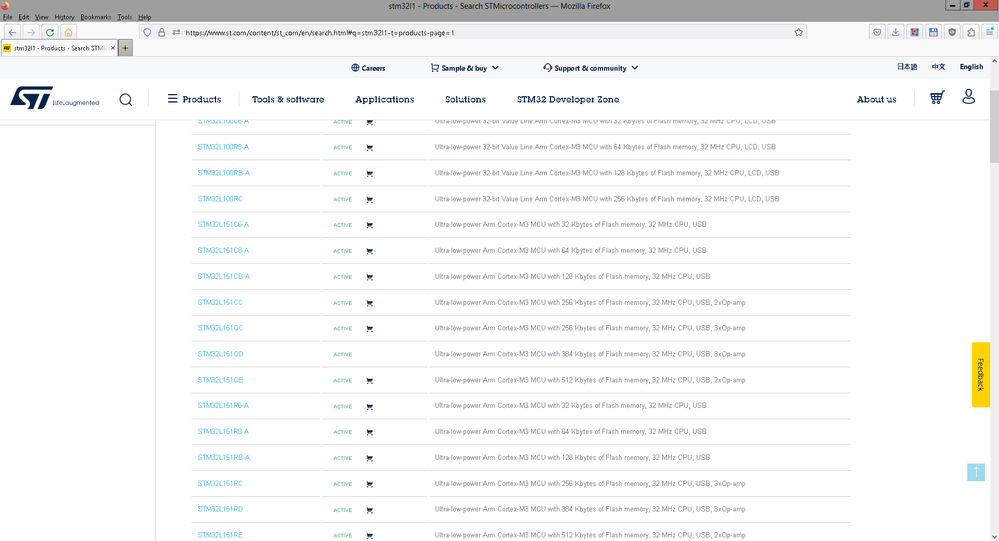Click cart icon for STM32L151R8-A
Image resolution: width=999 pixels, height=541 pixels.
pyautogui.click(x=370, y=432)
